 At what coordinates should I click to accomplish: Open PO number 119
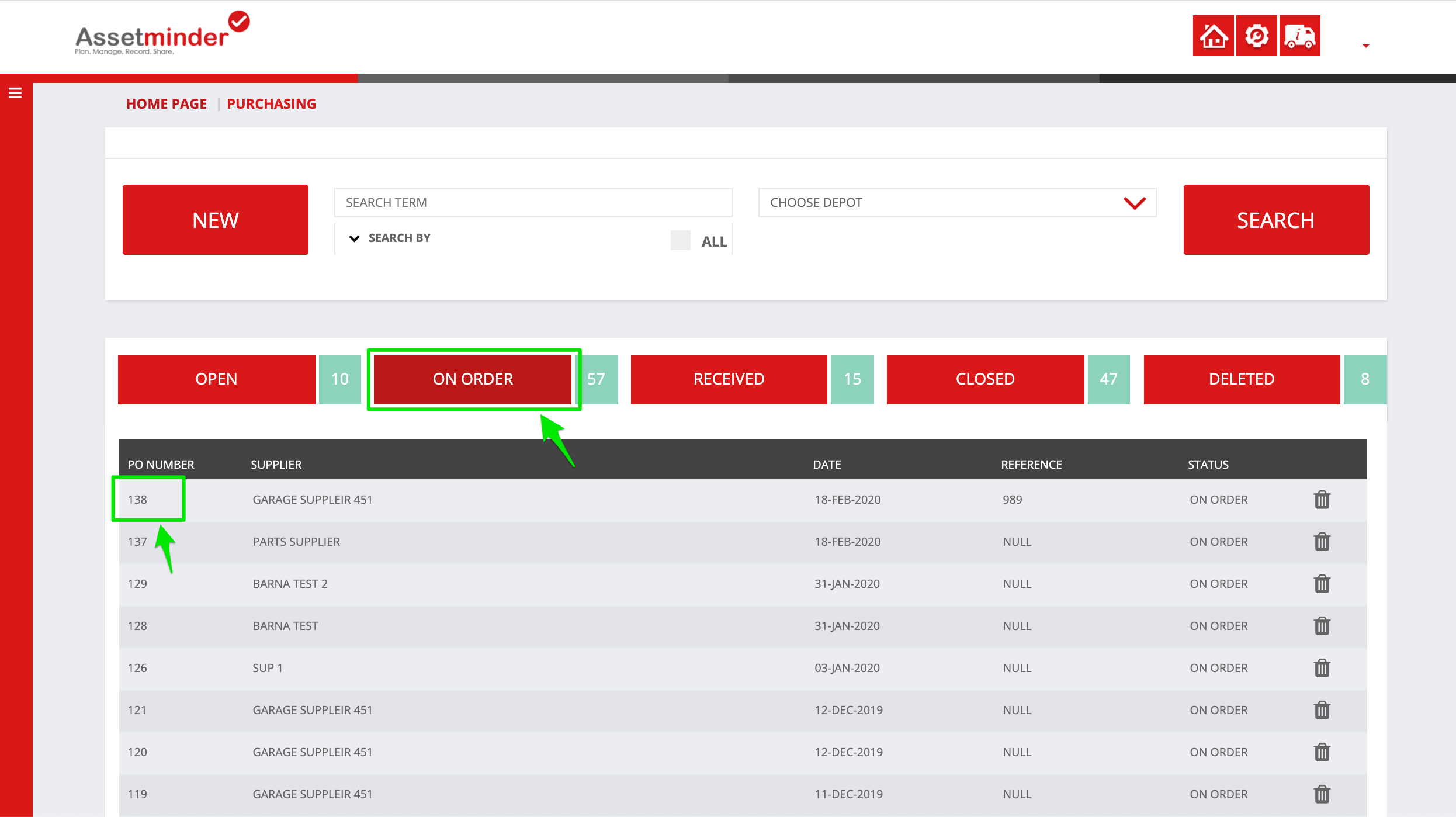coord(137,794)
